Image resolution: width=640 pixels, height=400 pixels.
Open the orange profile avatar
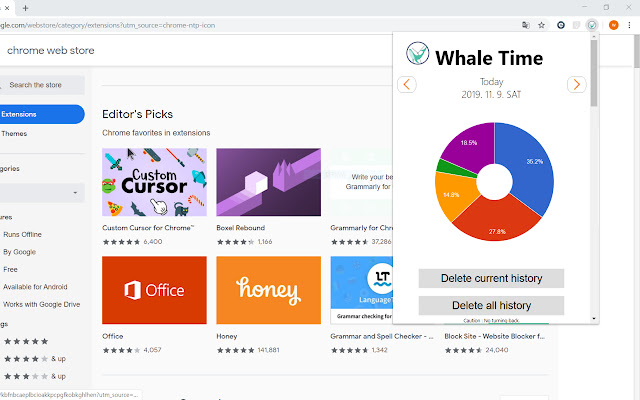point(613,25)
